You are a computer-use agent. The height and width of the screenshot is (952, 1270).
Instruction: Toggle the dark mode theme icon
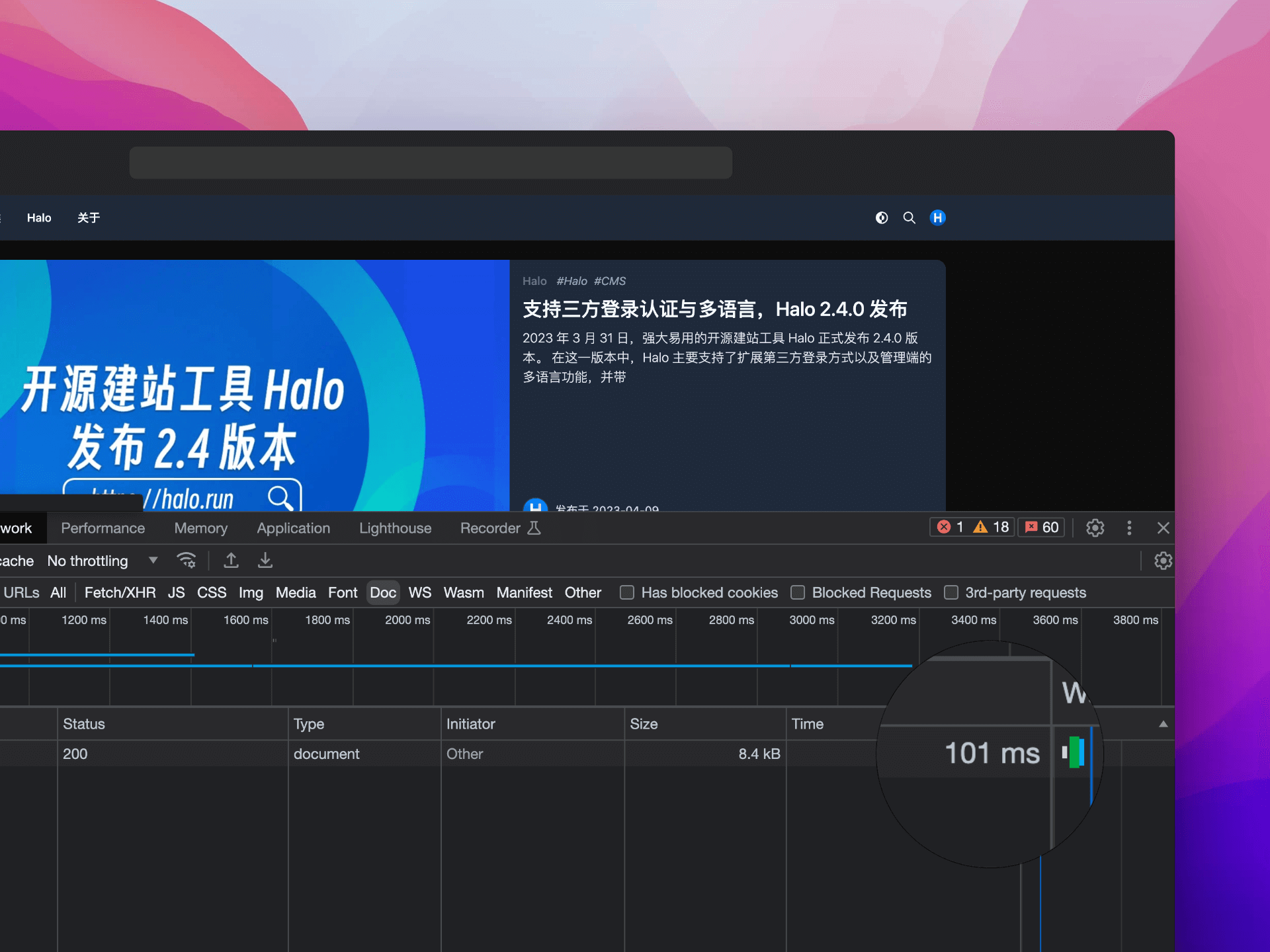click(881, 218)
